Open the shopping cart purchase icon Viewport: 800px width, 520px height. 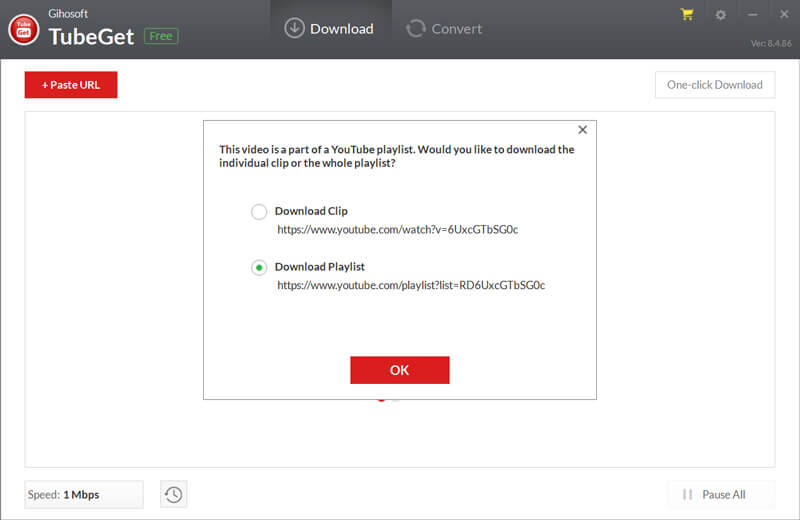(687, 15)
